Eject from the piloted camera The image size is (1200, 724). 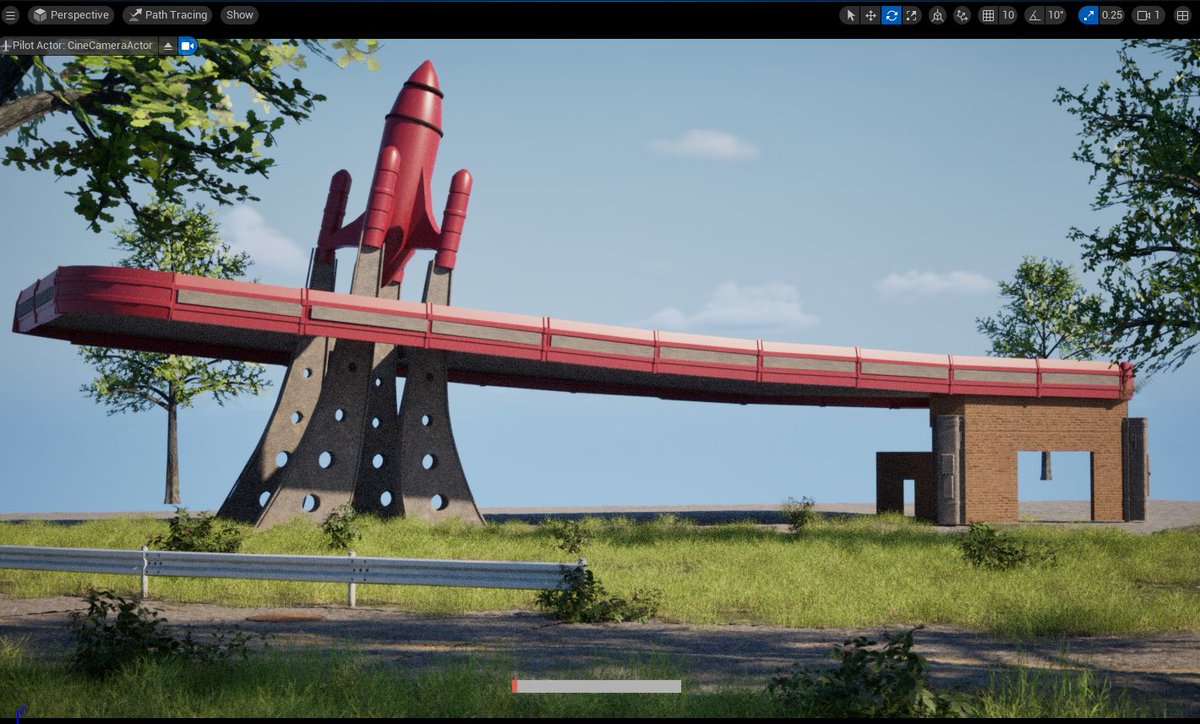click(168, 45)
